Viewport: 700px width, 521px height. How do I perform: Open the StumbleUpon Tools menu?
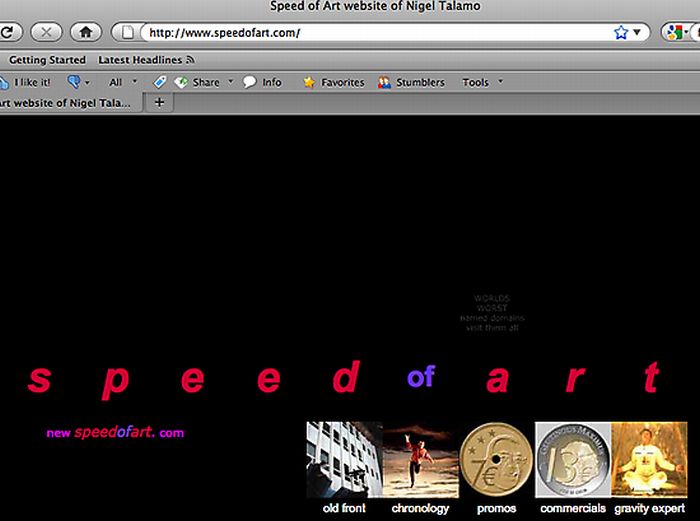coord(475,83)
